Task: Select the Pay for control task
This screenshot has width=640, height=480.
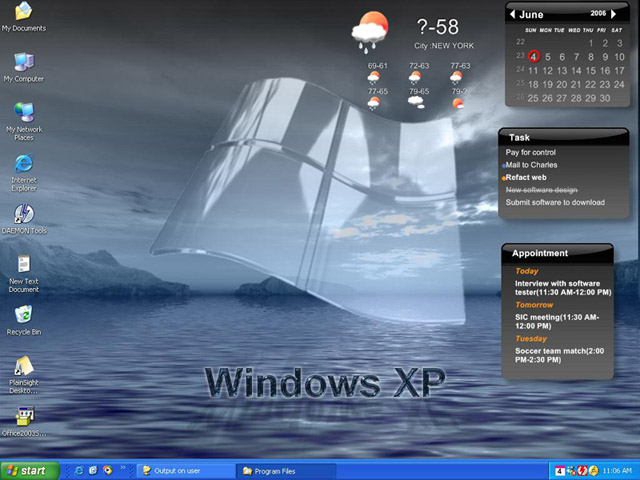Action: tap(531, 152)
